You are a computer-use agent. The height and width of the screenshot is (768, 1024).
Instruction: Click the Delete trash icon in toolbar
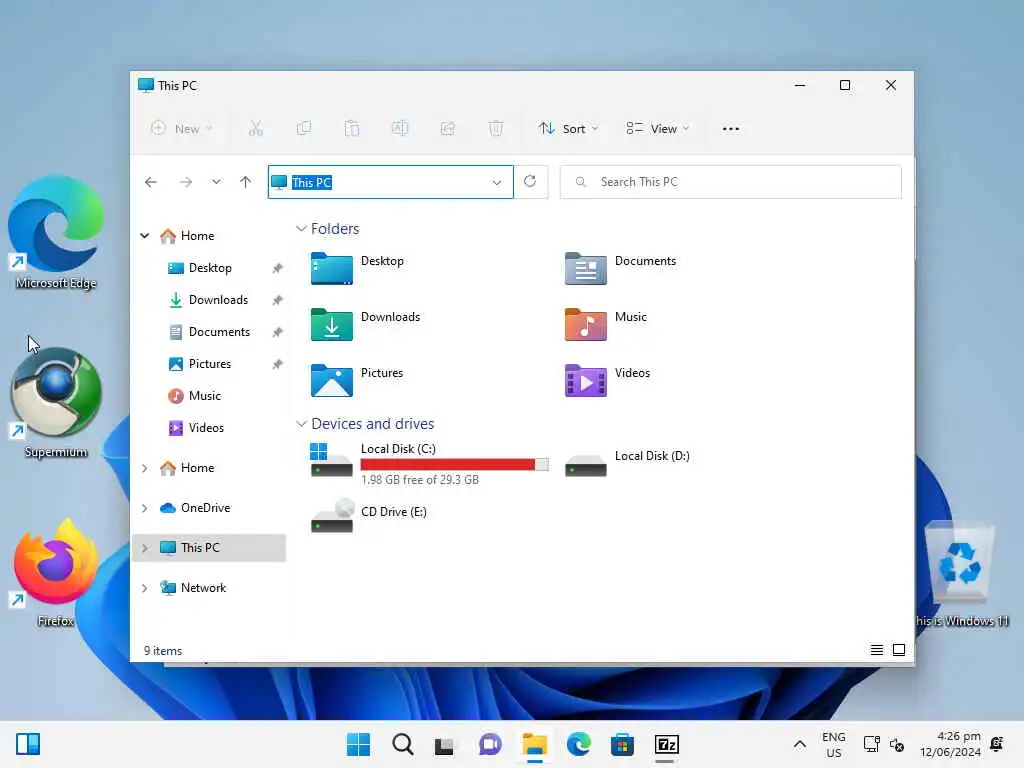pyautogui.click(x=496, y=129)
